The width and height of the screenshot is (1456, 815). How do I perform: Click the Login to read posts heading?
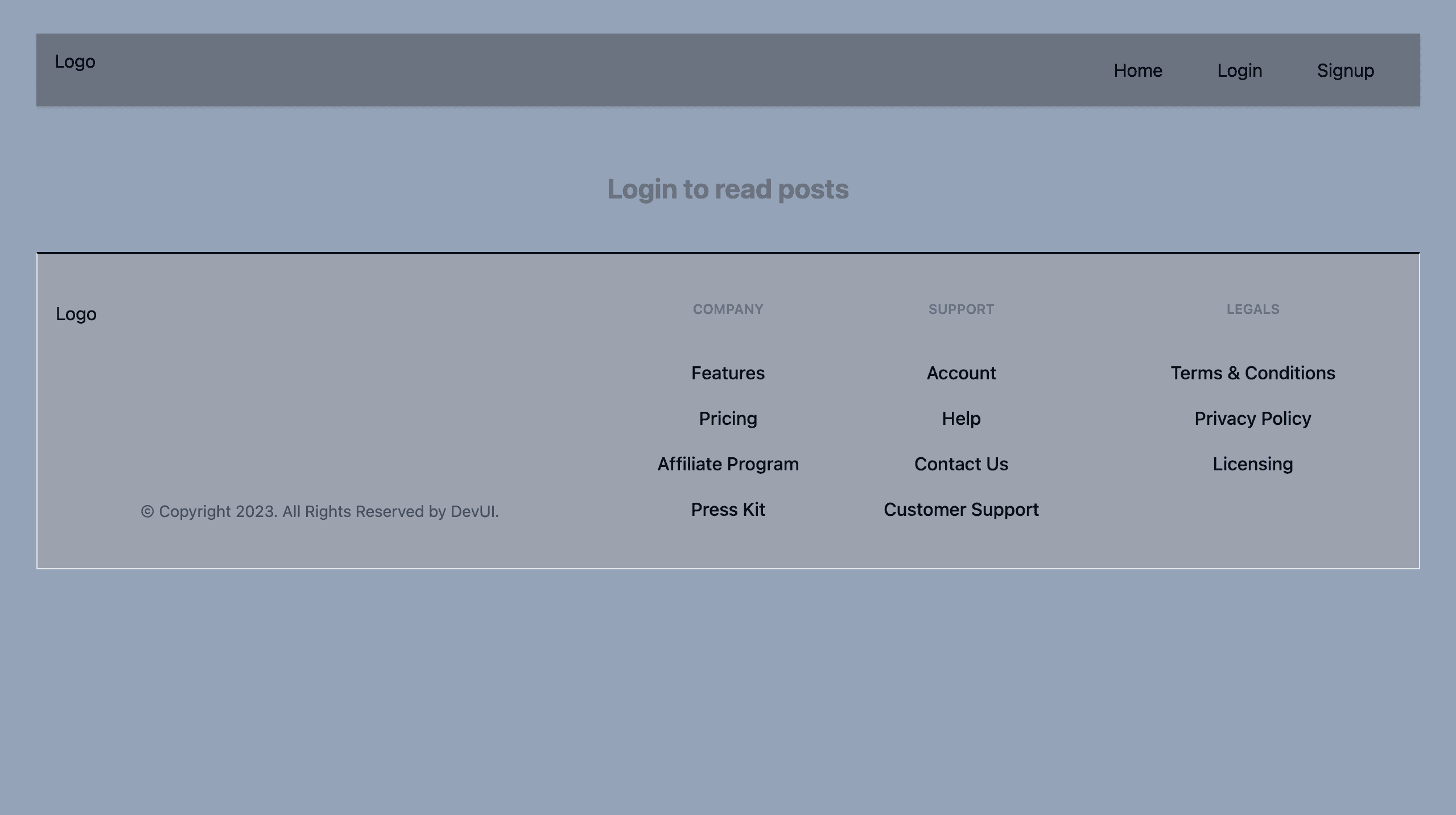[728, 189]
